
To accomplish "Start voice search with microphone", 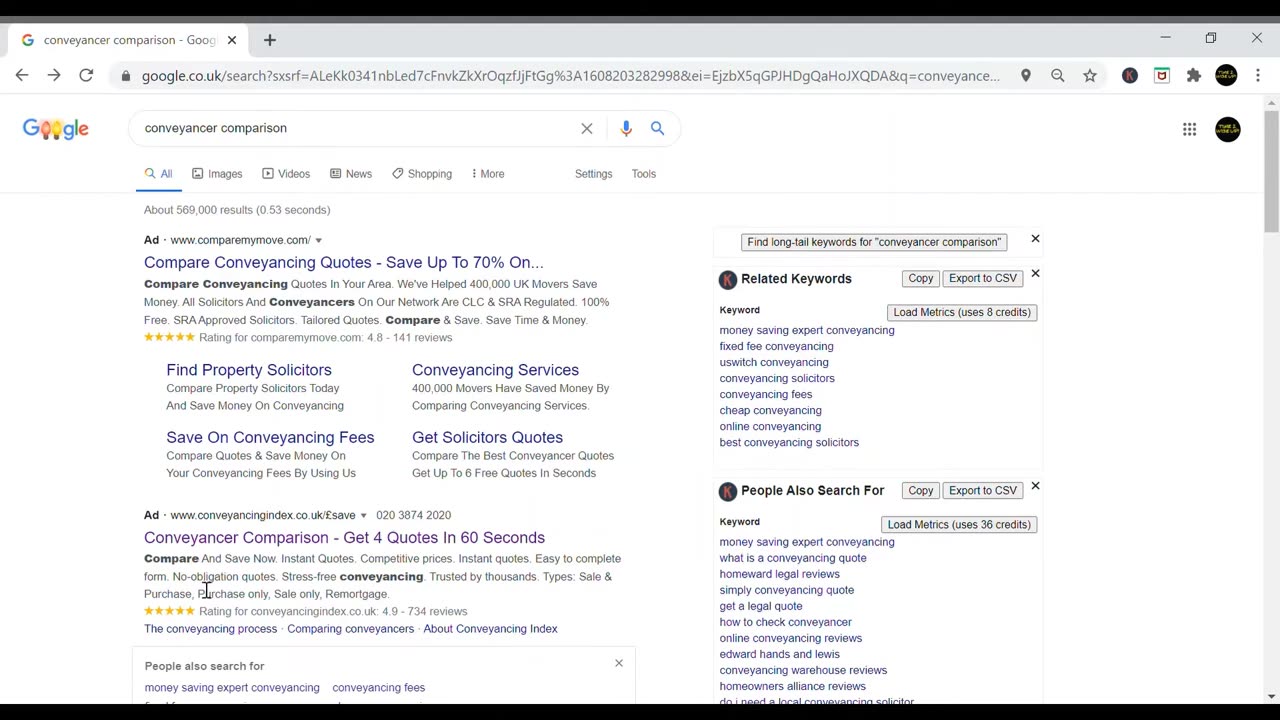I will click(626, 128).
